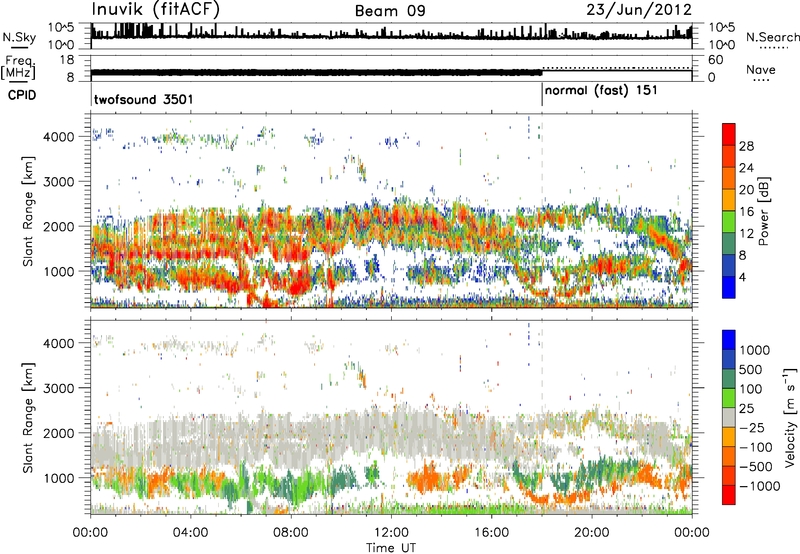Click the light green 12 dB power colorbar segment
Viewport: 800px width, 554px height.
click(x=729, y=222)
